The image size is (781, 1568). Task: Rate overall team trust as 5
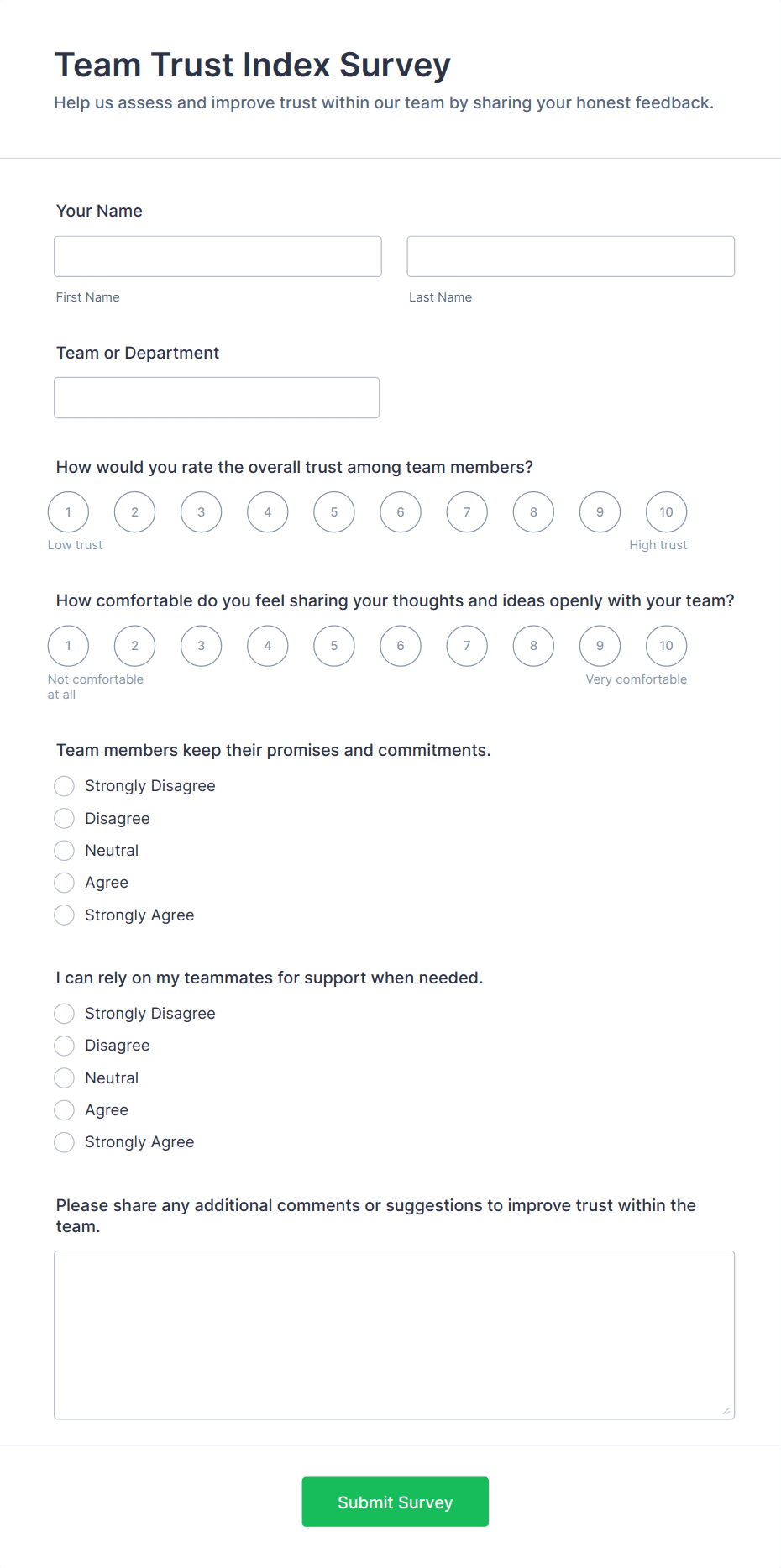[x=334, y=512]
